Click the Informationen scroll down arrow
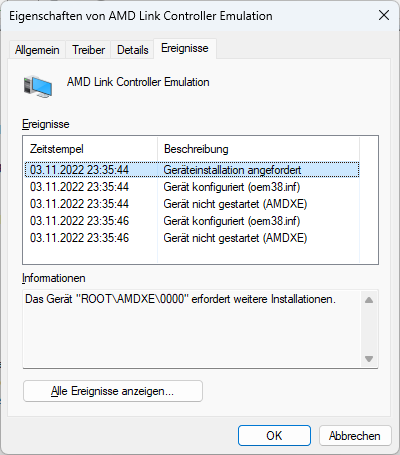400x455 pixels. (369, 359)
